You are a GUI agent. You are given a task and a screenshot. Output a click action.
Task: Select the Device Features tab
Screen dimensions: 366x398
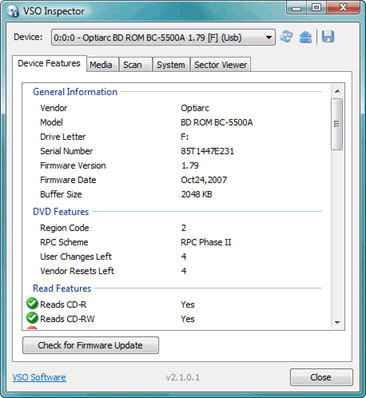[49, 63]
